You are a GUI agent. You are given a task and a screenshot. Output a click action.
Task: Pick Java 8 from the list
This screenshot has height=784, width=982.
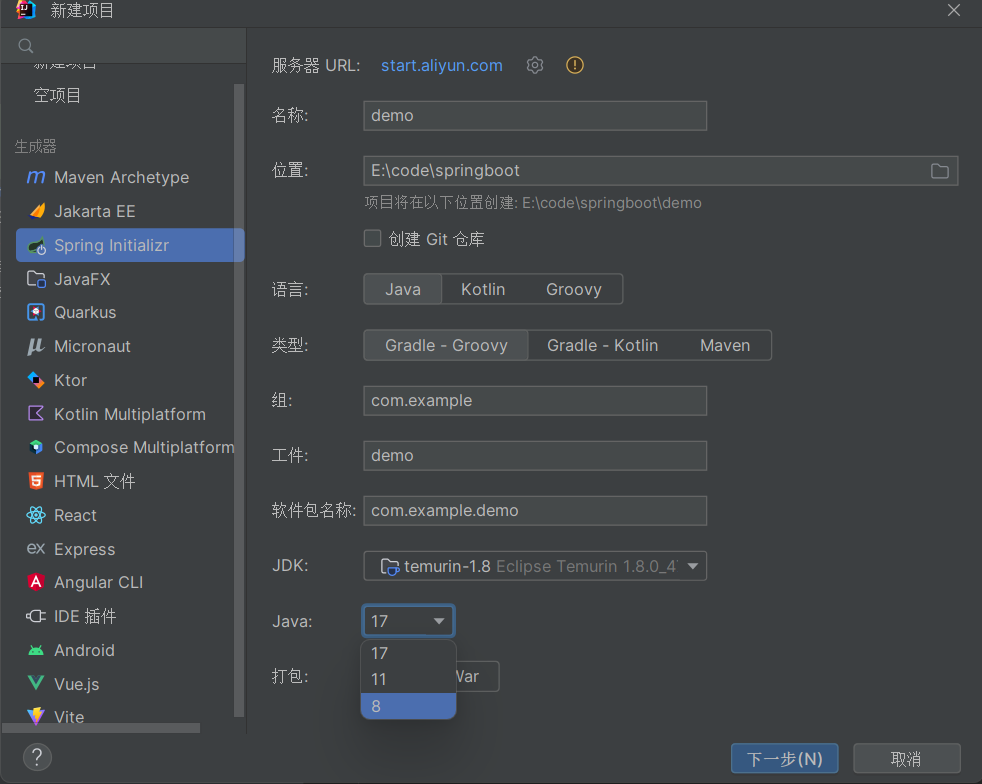[x=408, y=706]
